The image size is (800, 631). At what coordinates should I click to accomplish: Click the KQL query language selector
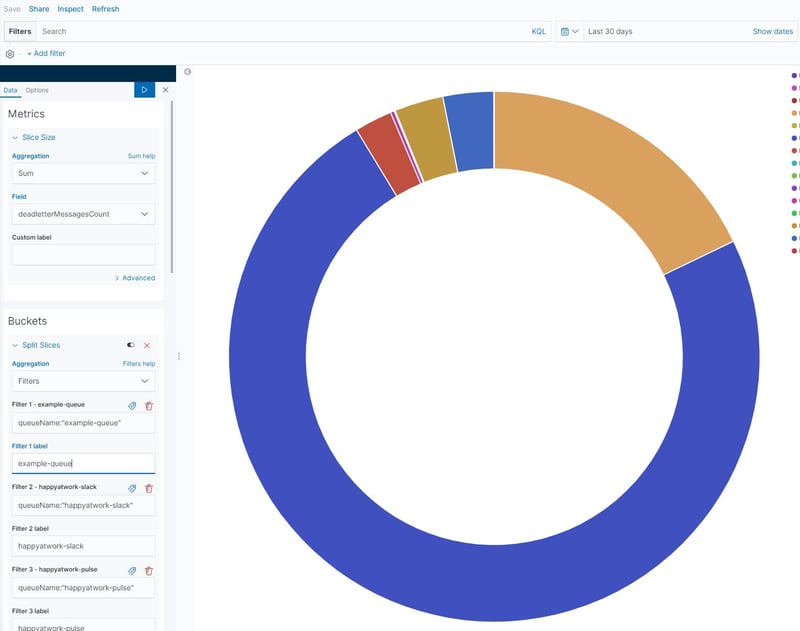point(539,31)
